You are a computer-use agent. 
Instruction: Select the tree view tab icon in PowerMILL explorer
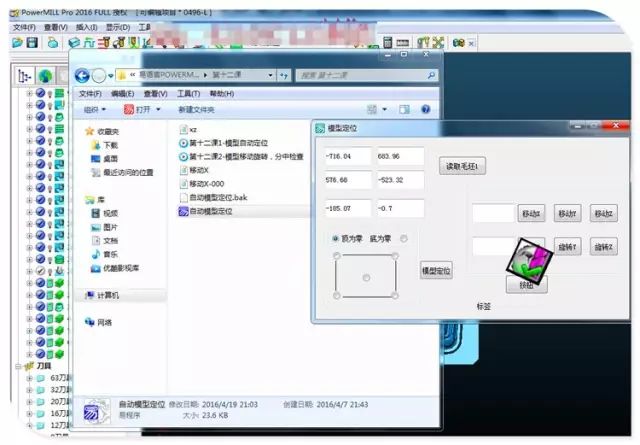(24, 76)
